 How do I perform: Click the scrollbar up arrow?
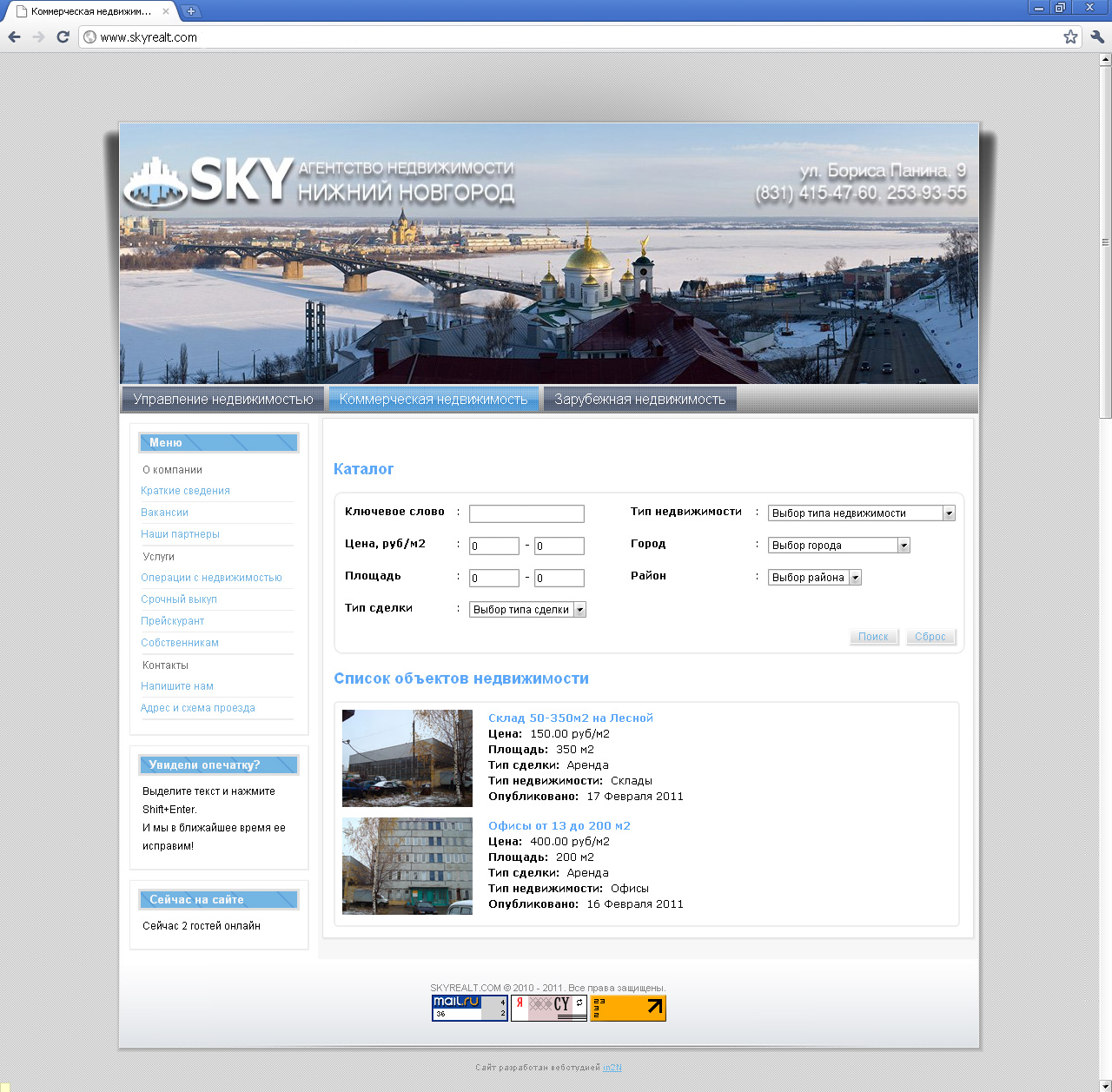(x=1105, y=60)
